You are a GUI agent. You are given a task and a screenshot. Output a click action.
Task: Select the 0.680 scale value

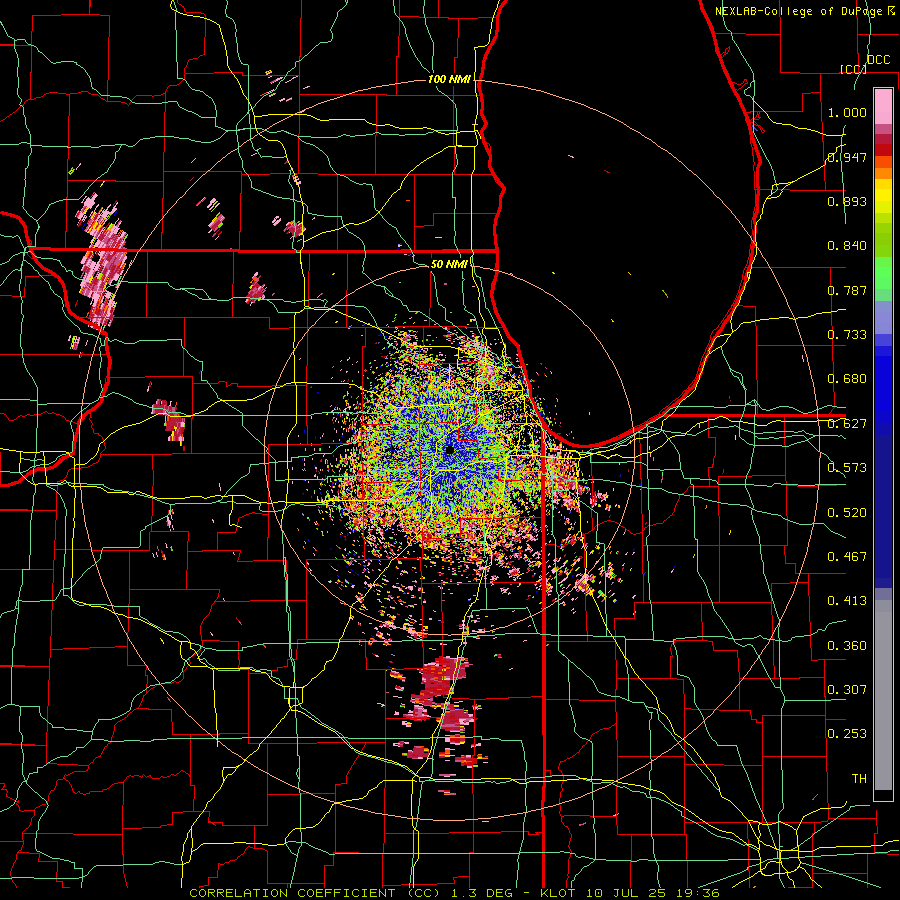click(x=847, y=379)
